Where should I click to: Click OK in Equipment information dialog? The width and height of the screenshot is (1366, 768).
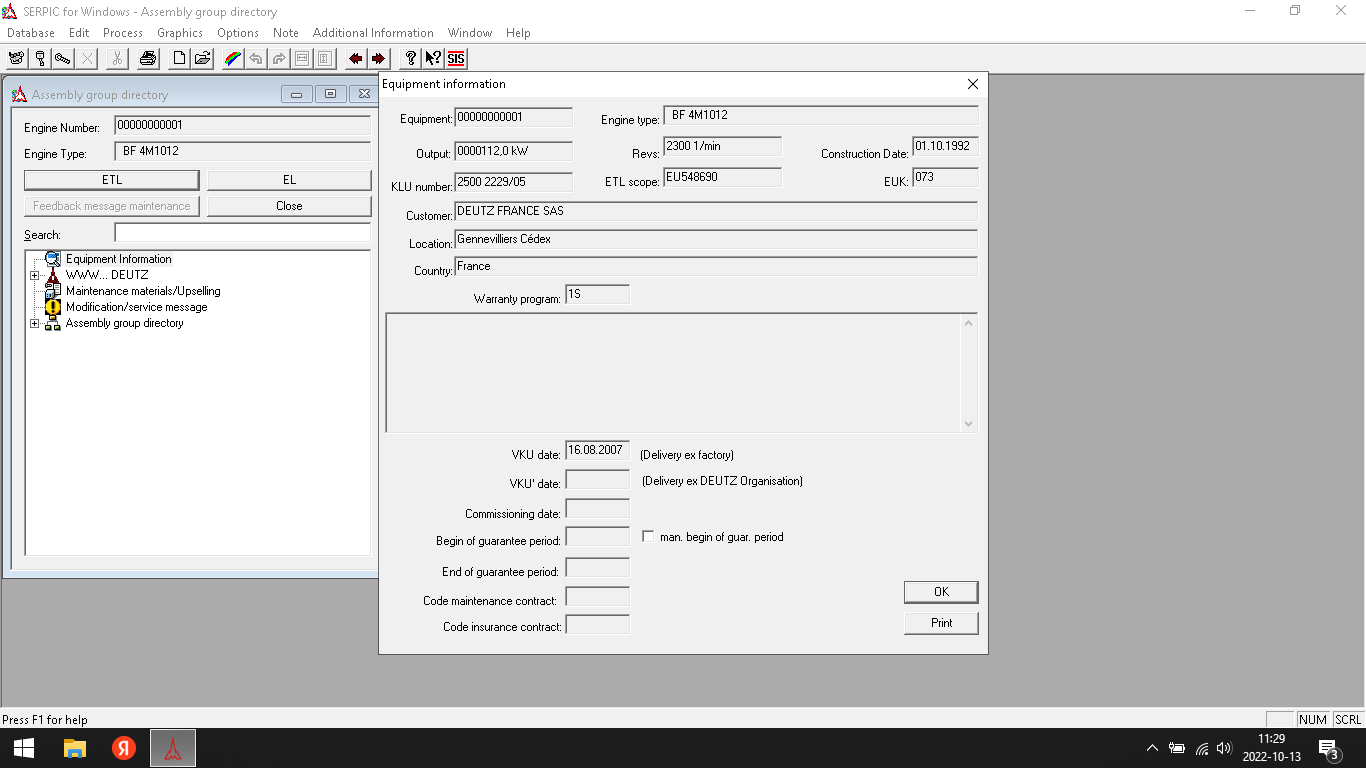coord(940,592)
